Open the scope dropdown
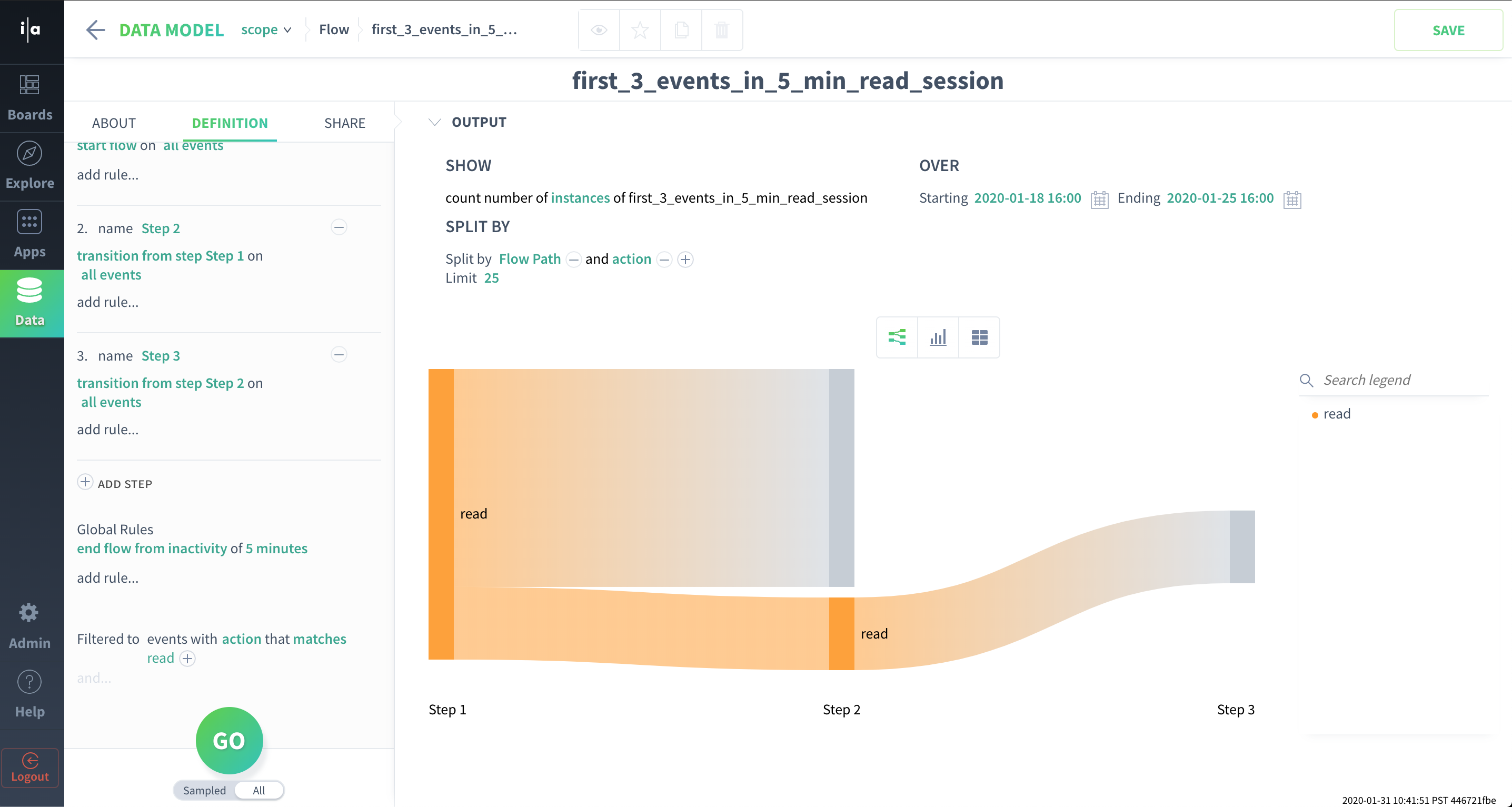 tap(266, 29)
